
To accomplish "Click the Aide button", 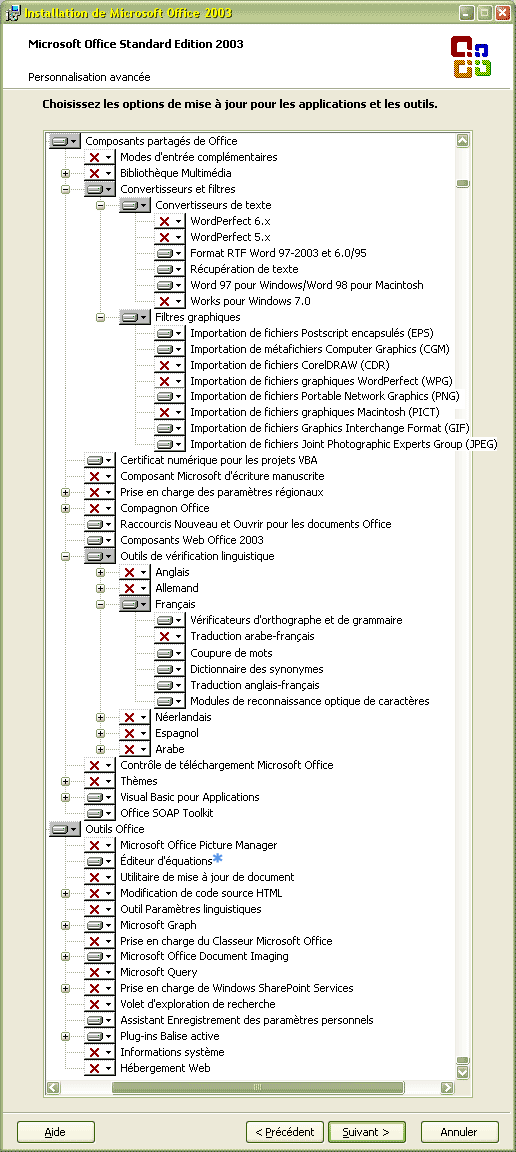I will point(56,1132).
